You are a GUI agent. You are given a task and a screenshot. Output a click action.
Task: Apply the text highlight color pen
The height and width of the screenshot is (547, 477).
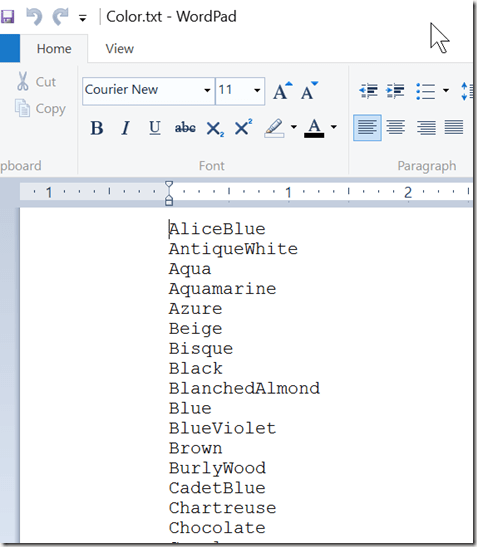click(274, 128)
